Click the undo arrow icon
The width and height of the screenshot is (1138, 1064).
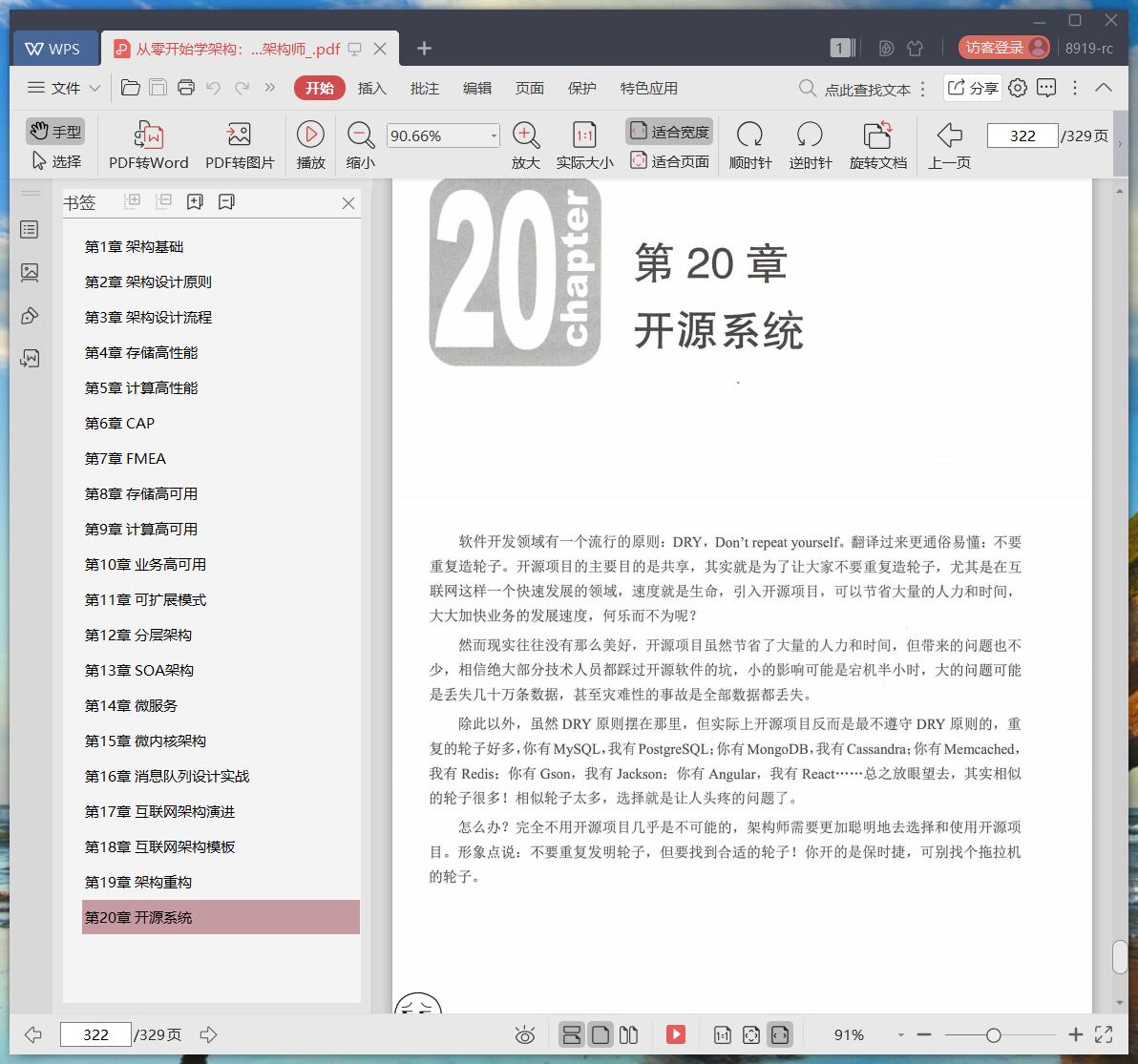[x=214, y=88]
